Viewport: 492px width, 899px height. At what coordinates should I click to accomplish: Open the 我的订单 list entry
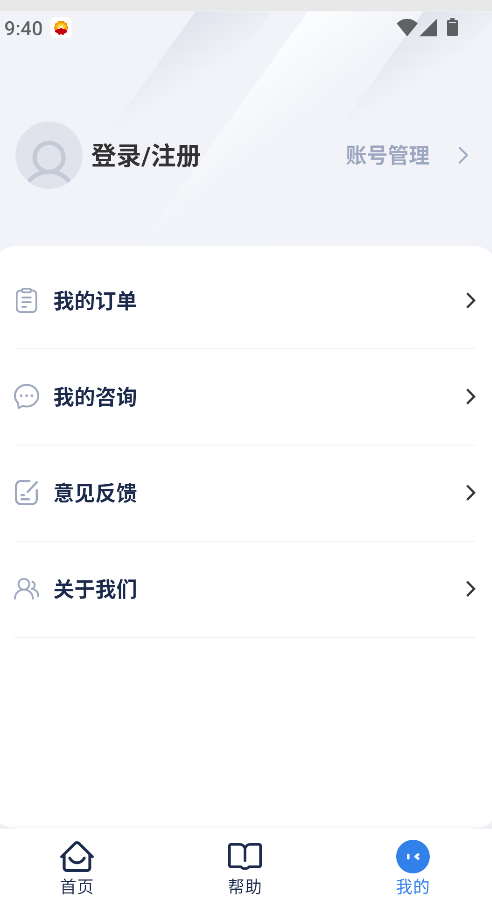tap(245, 300)
